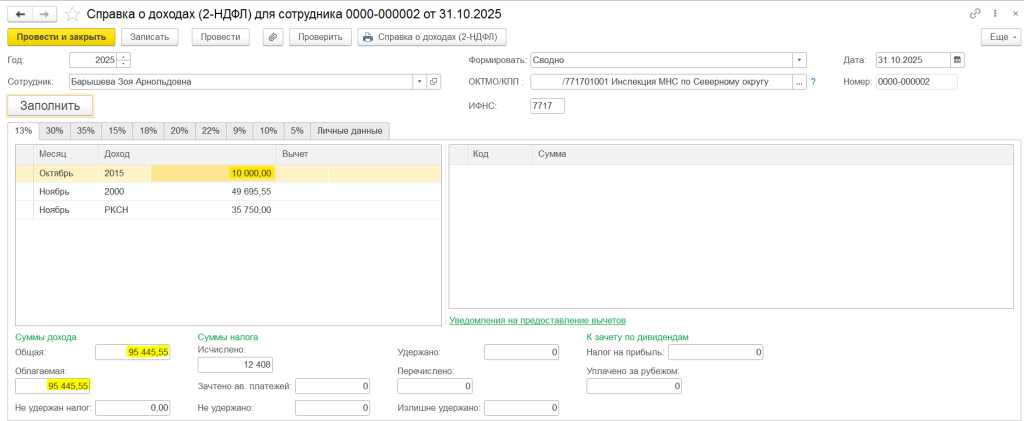Click the Исчислено tax amount field
Screen dimensions: 1024x421
235,364
